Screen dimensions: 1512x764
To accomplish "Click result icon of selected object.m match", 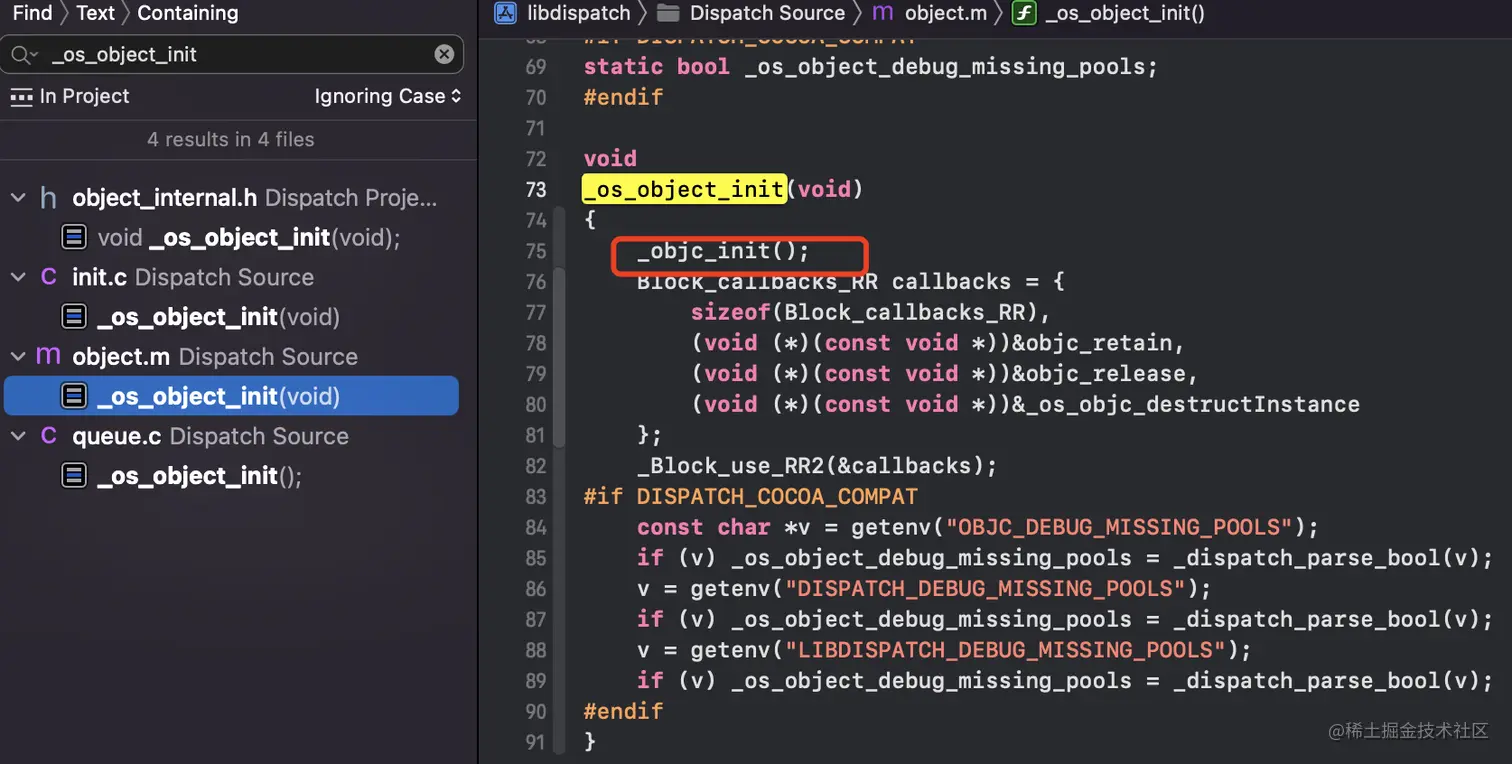I will pyautogui.click(x=74, y=396).
